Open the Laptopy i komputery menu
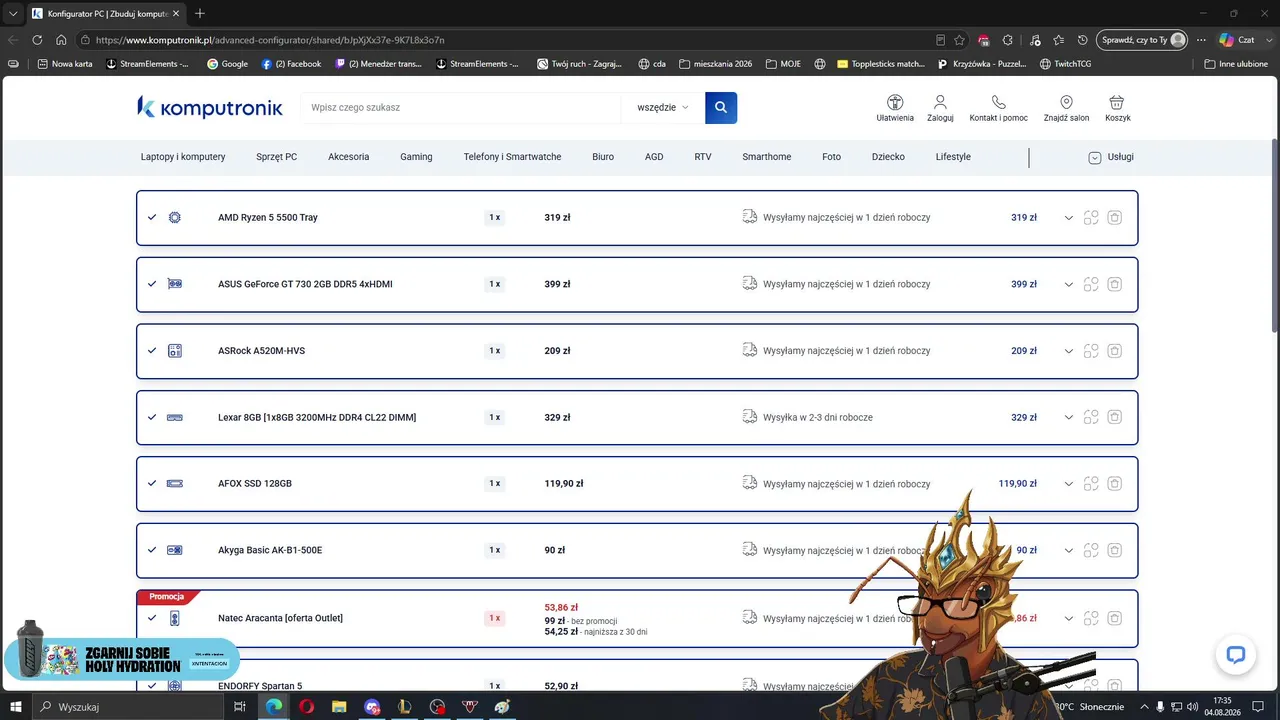1280x720 pixels. pos(183,157)
